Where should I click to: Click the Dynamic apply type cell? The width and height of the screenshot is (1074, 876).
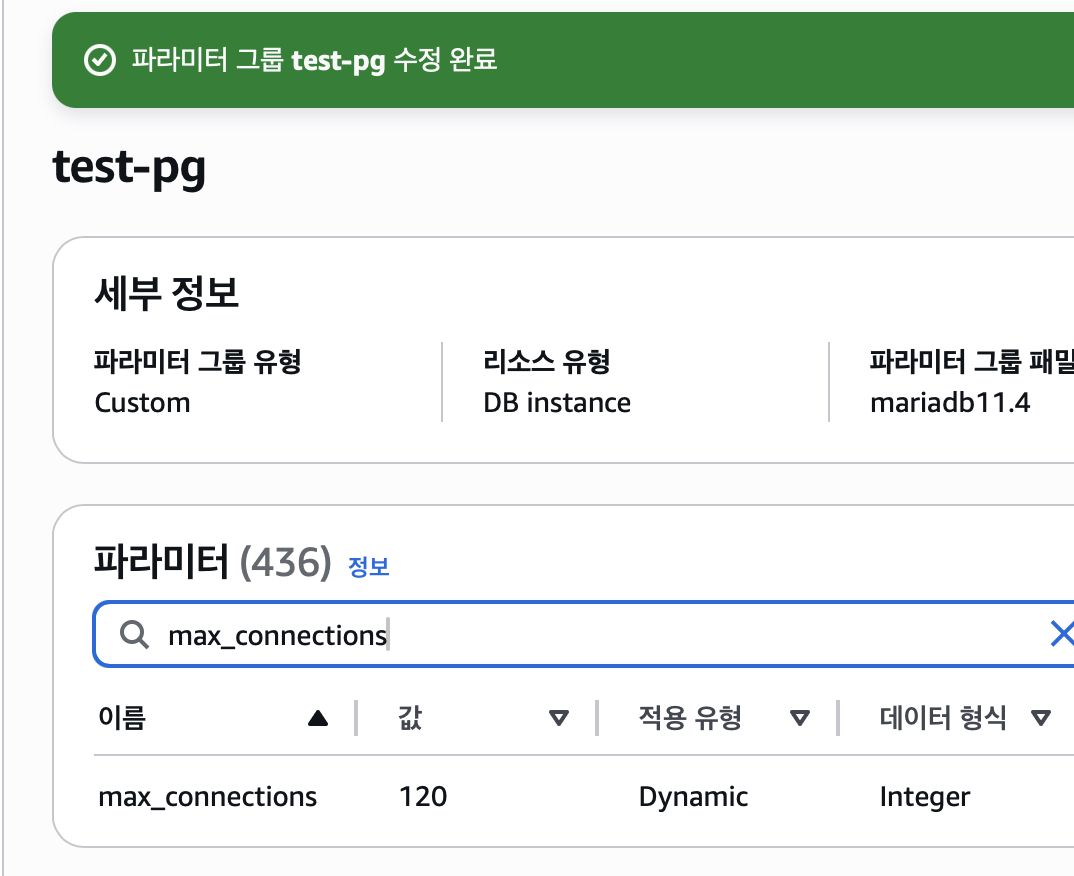tap(693, 797)
